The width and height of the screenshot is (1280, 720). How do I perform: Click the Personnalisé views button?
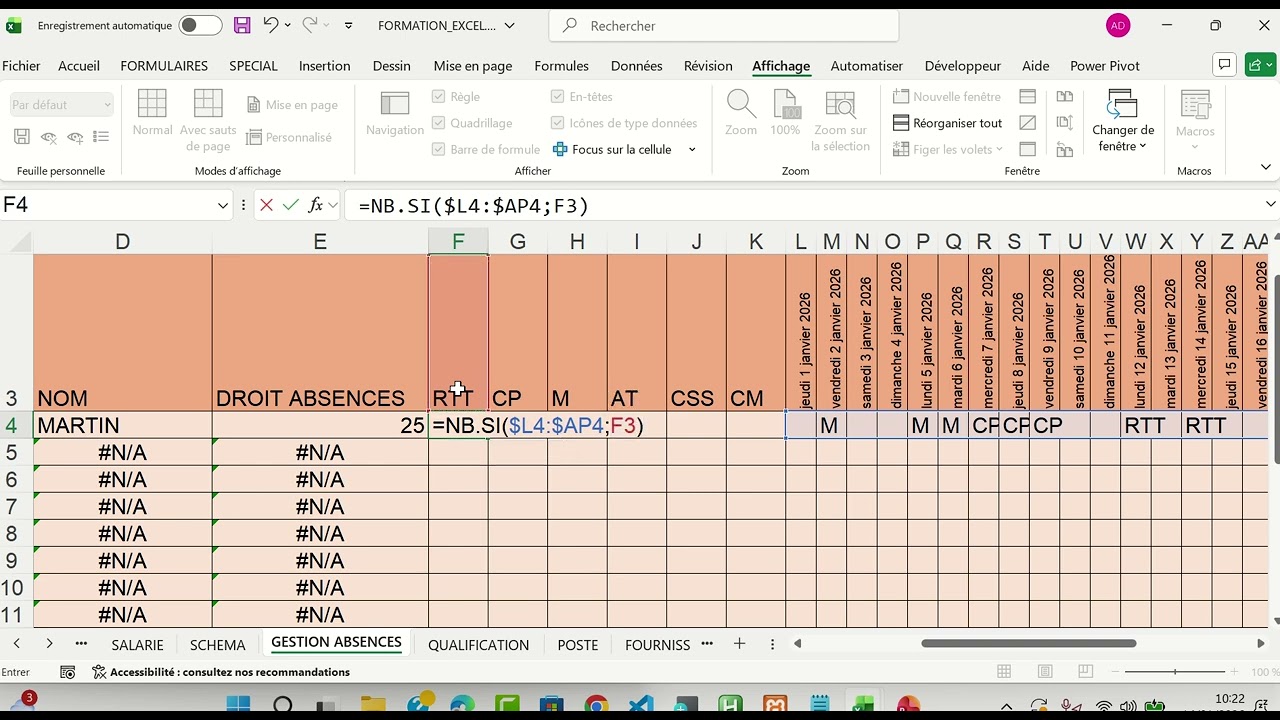coord(289,137)
